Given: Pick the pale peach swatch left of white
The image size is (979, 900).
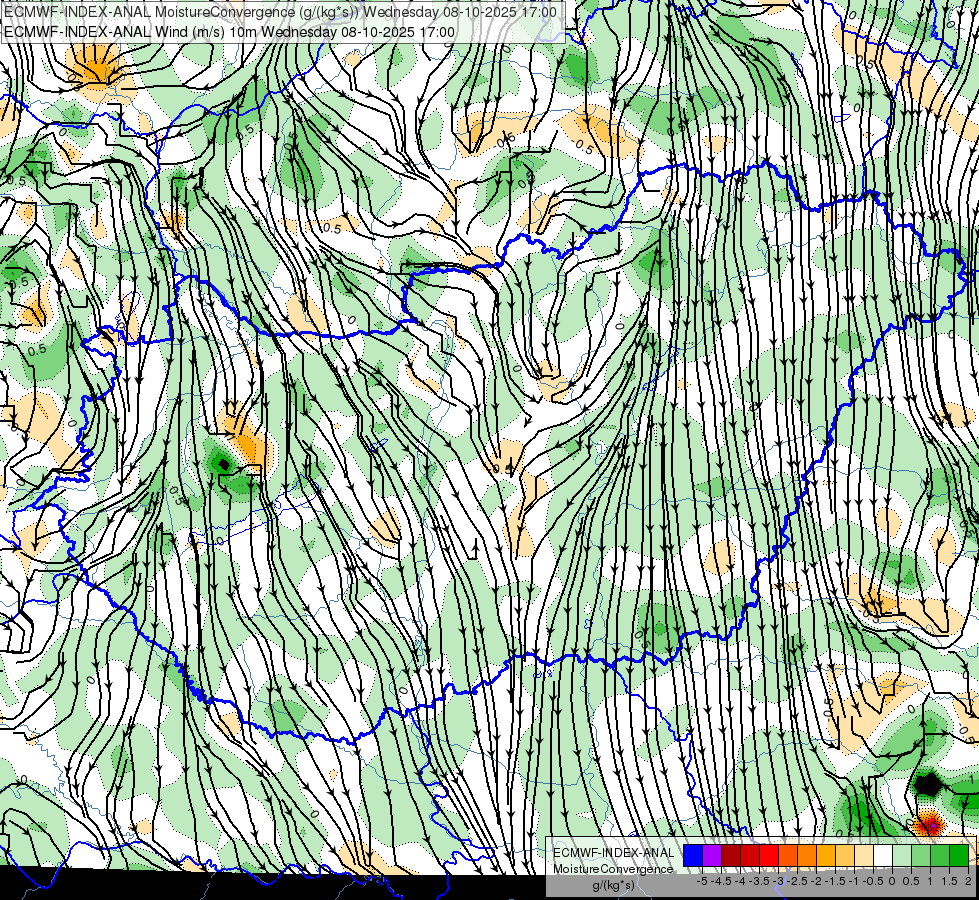Looking at the screenshot, I should click(863, 855).
